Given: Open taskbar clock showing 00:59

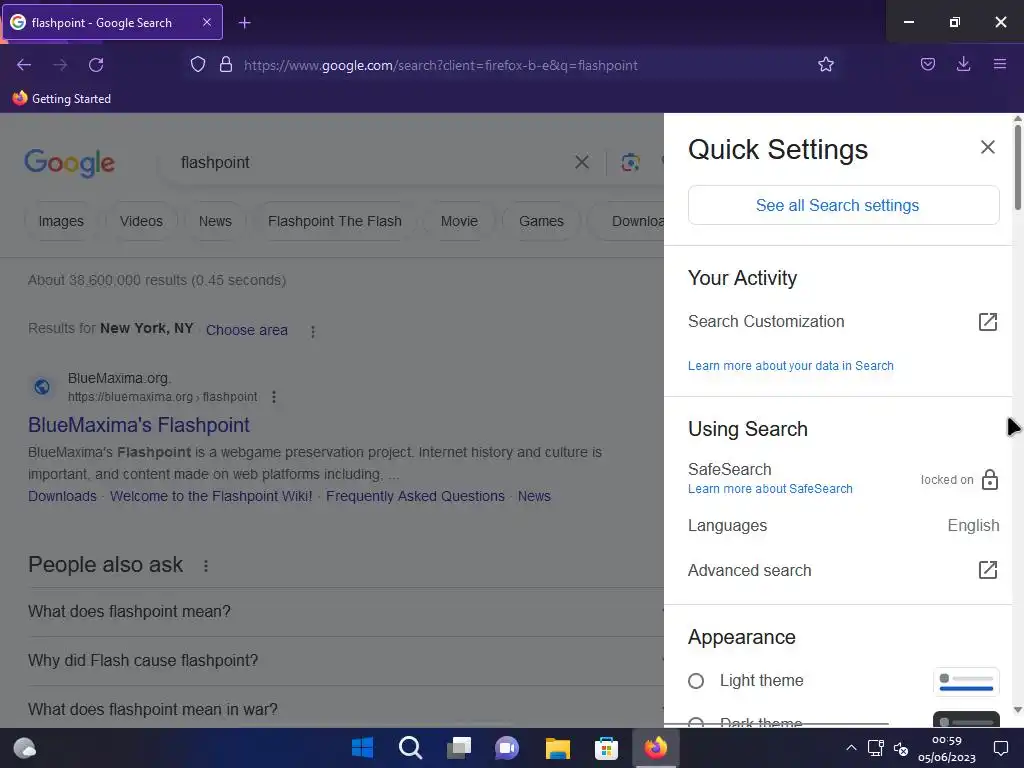Looking at the screenshot, I should point(946,748).
